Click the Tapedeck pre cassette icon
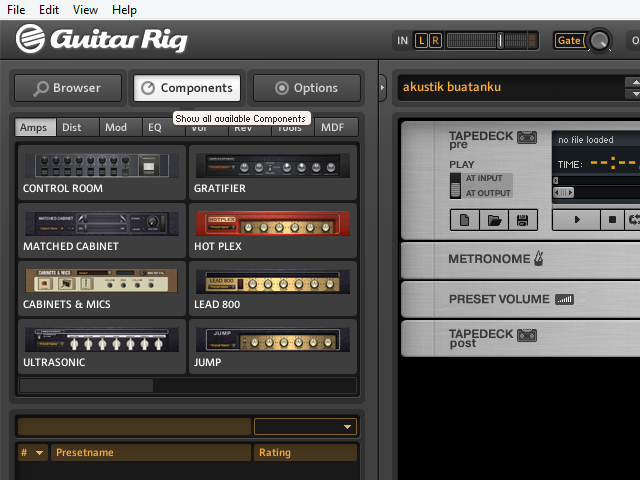640x480 pixels. pyautogui.click(x=527, y=137)
